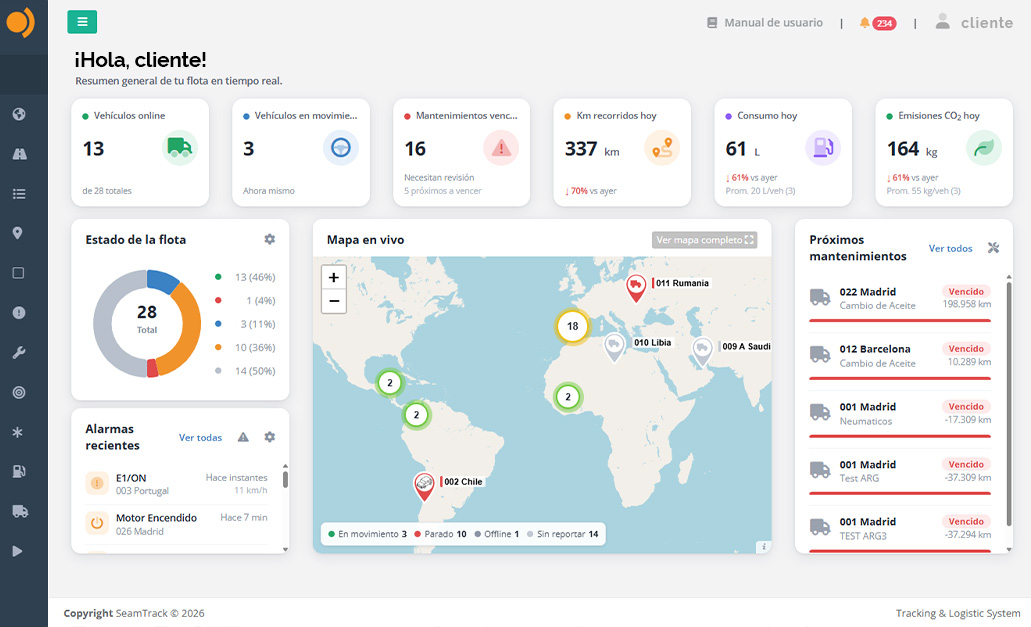
Task: Open the wrench maintenance sidebar icon
Action: click(x=19, y=353)
